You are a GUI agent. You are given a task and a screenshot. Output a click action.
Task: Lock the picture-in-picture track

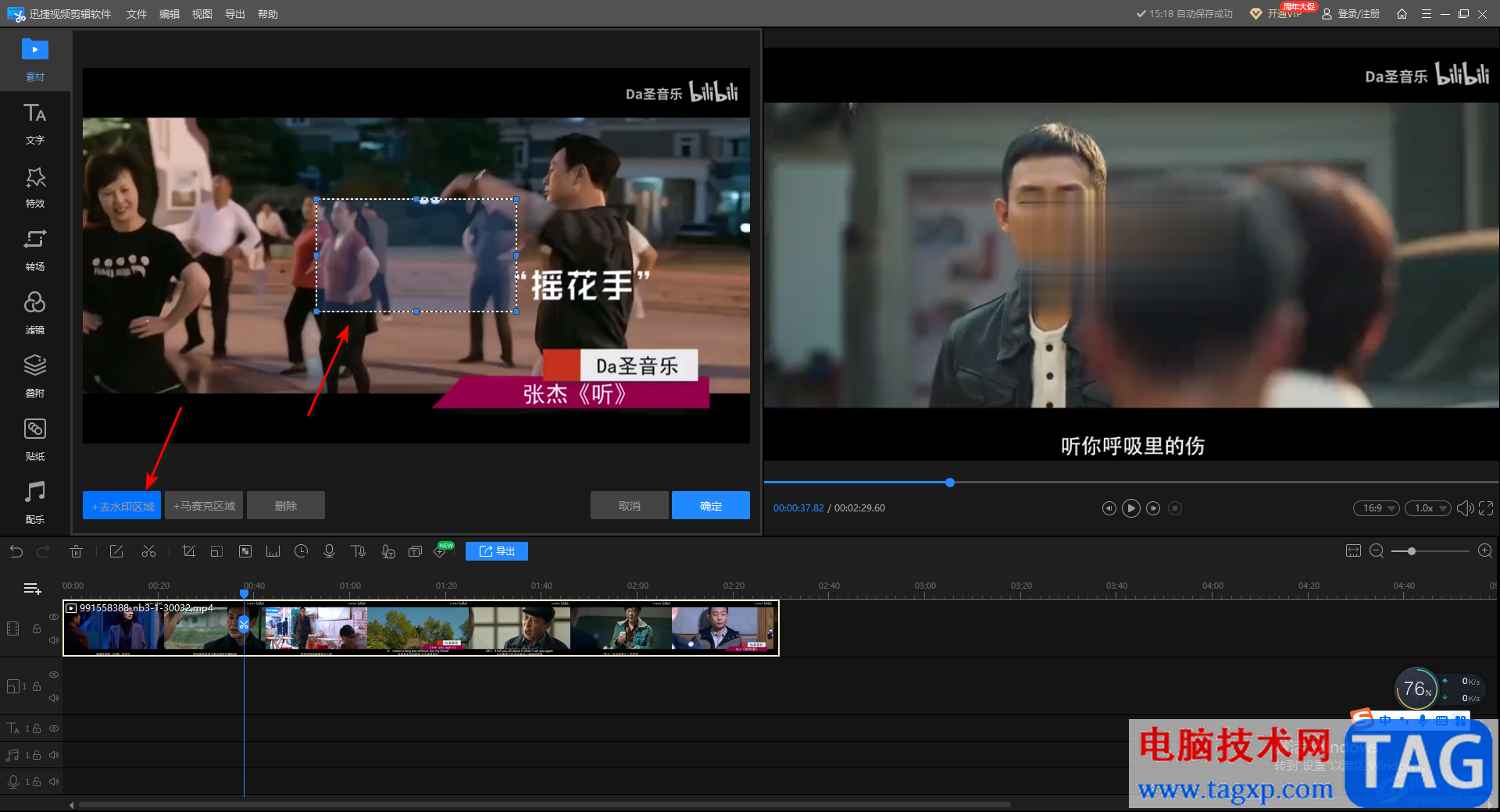37,686
